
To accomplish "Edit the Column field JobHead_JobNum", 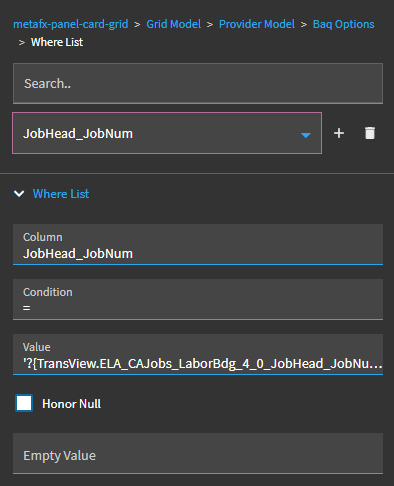I will [x=198, y=245].
